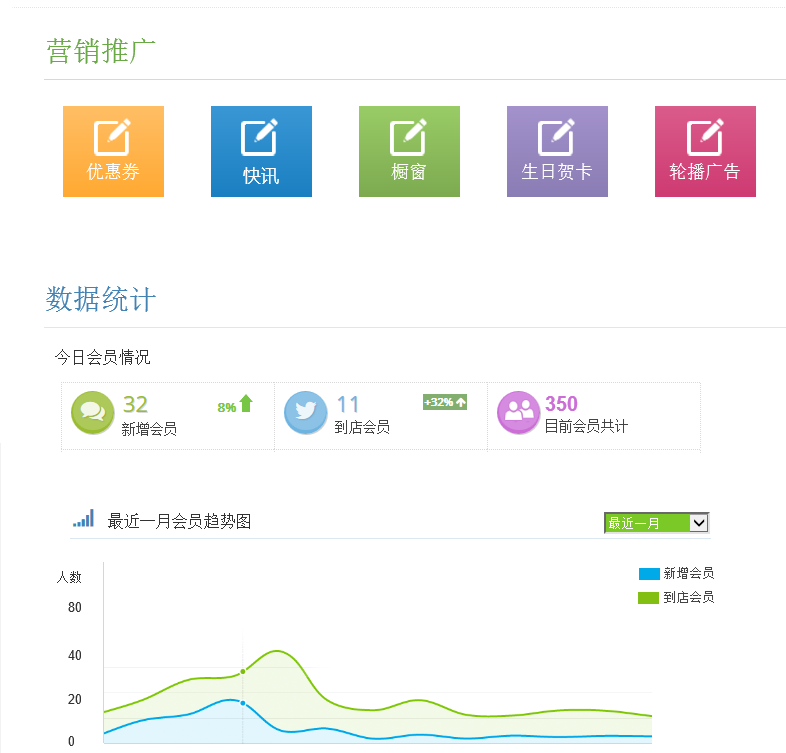Click the pencil edit icon on 轮播广告 tile

tap(705, 137)
